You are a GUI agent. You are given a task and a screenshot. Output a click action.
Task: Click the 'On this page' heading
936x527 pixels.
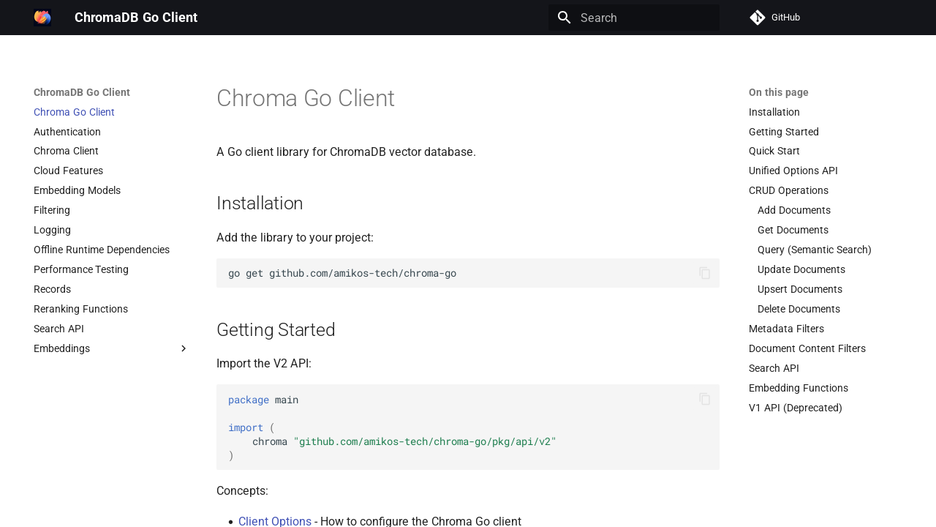778,92
